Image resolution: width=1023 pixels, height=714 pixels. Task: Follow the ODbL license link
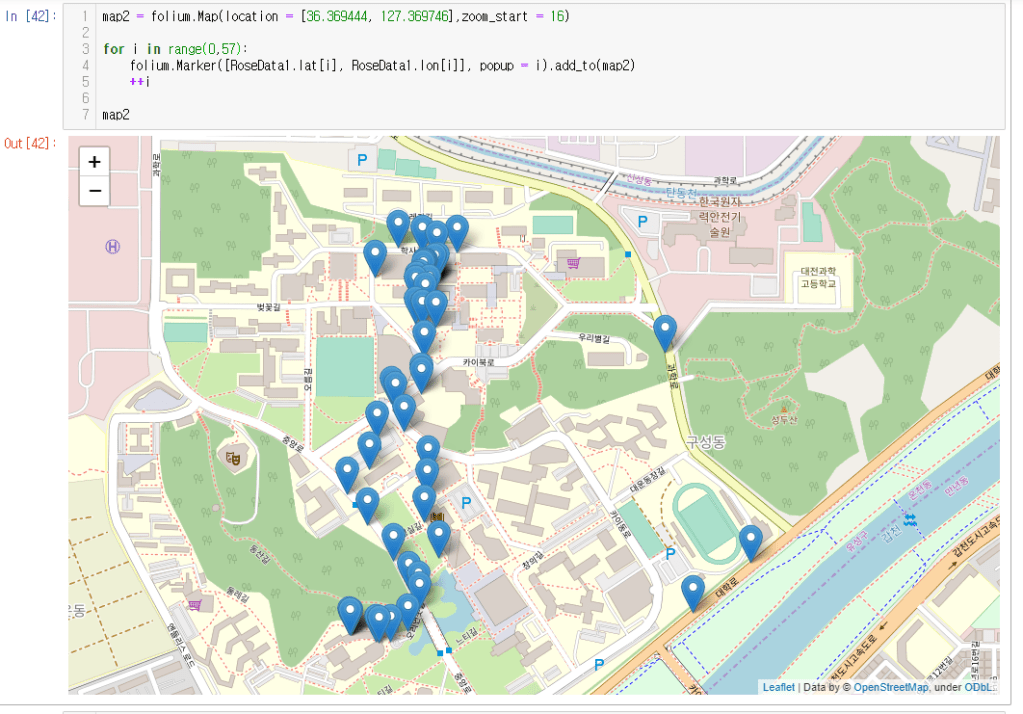pyautogui.click(x=978, y=687)
